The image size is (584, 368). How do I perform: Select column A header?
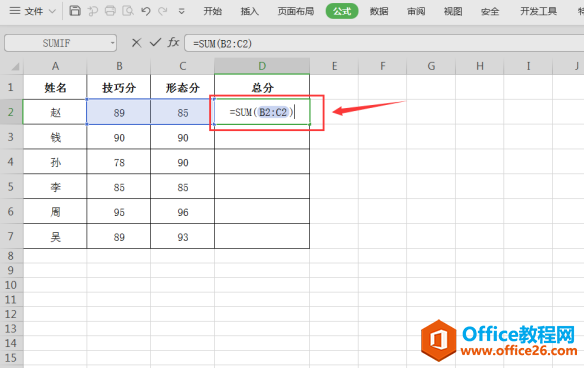pyautogui.click(x=55, y=66)
